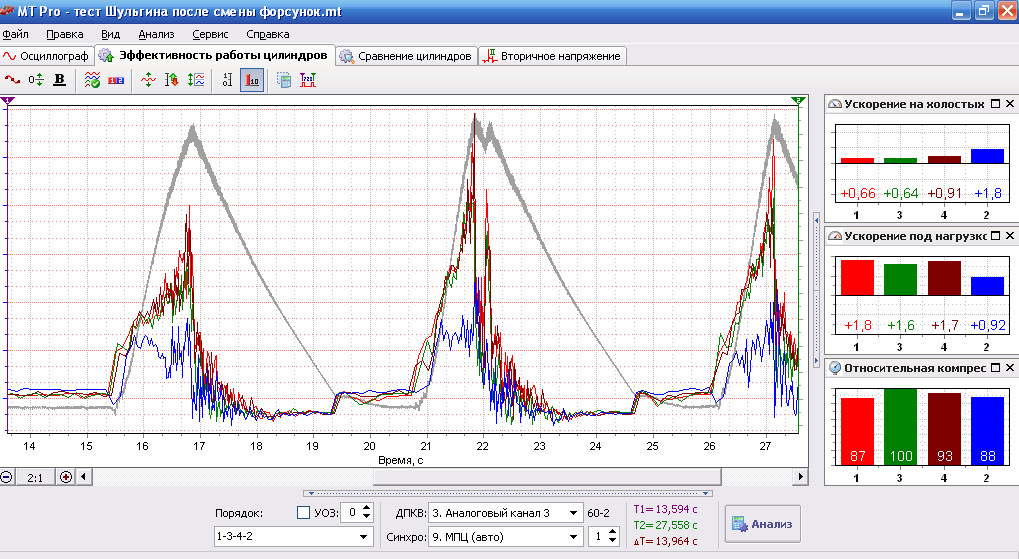Click the red cylinder 1 compression bar 87
The width and height of the screenshot is (1019, 559).
857,431
